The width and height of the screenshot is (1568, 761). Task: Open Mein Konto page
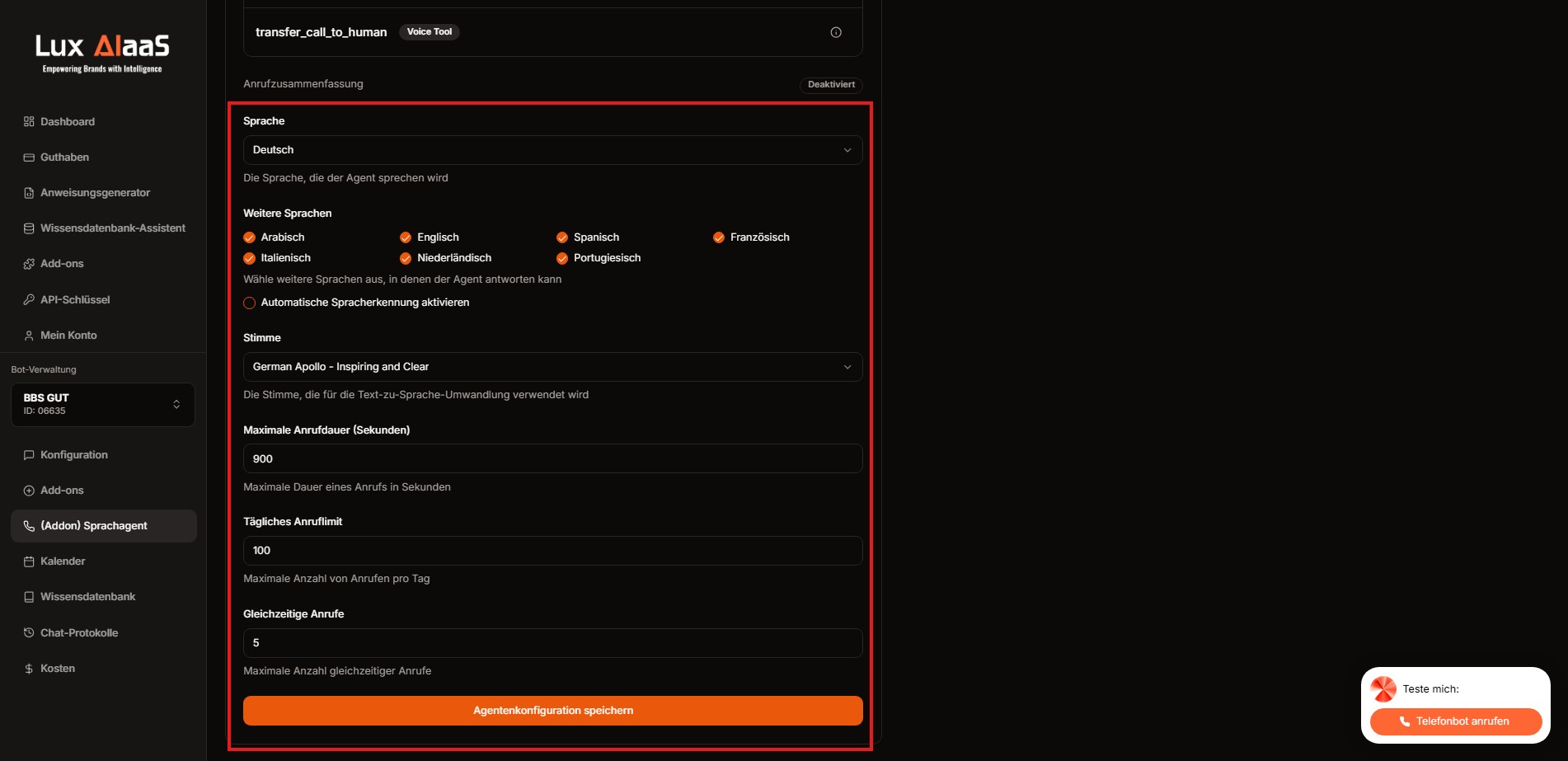(x=103, y=336)
